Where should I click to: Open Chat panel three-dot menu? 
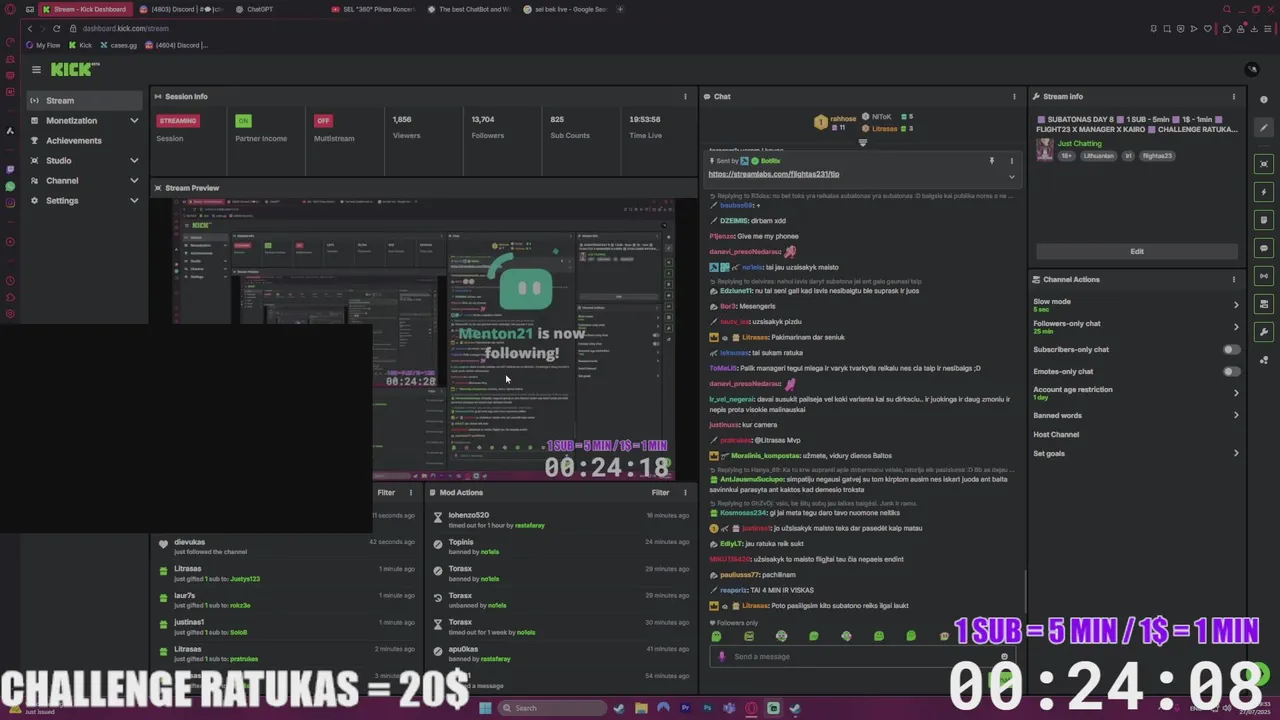tap(1014, 96)
